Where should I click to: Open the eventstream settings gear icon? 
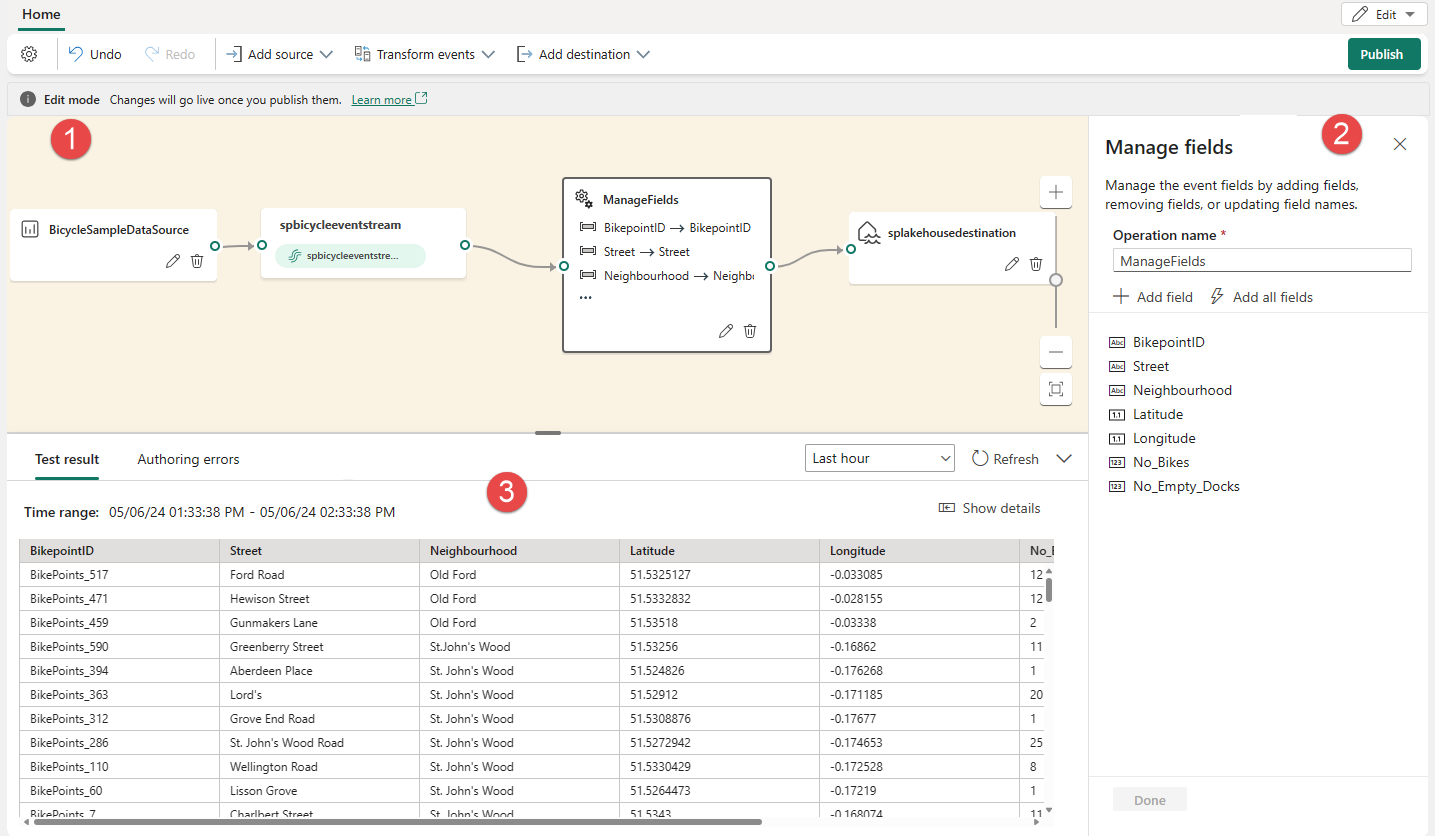coord(29,54)
